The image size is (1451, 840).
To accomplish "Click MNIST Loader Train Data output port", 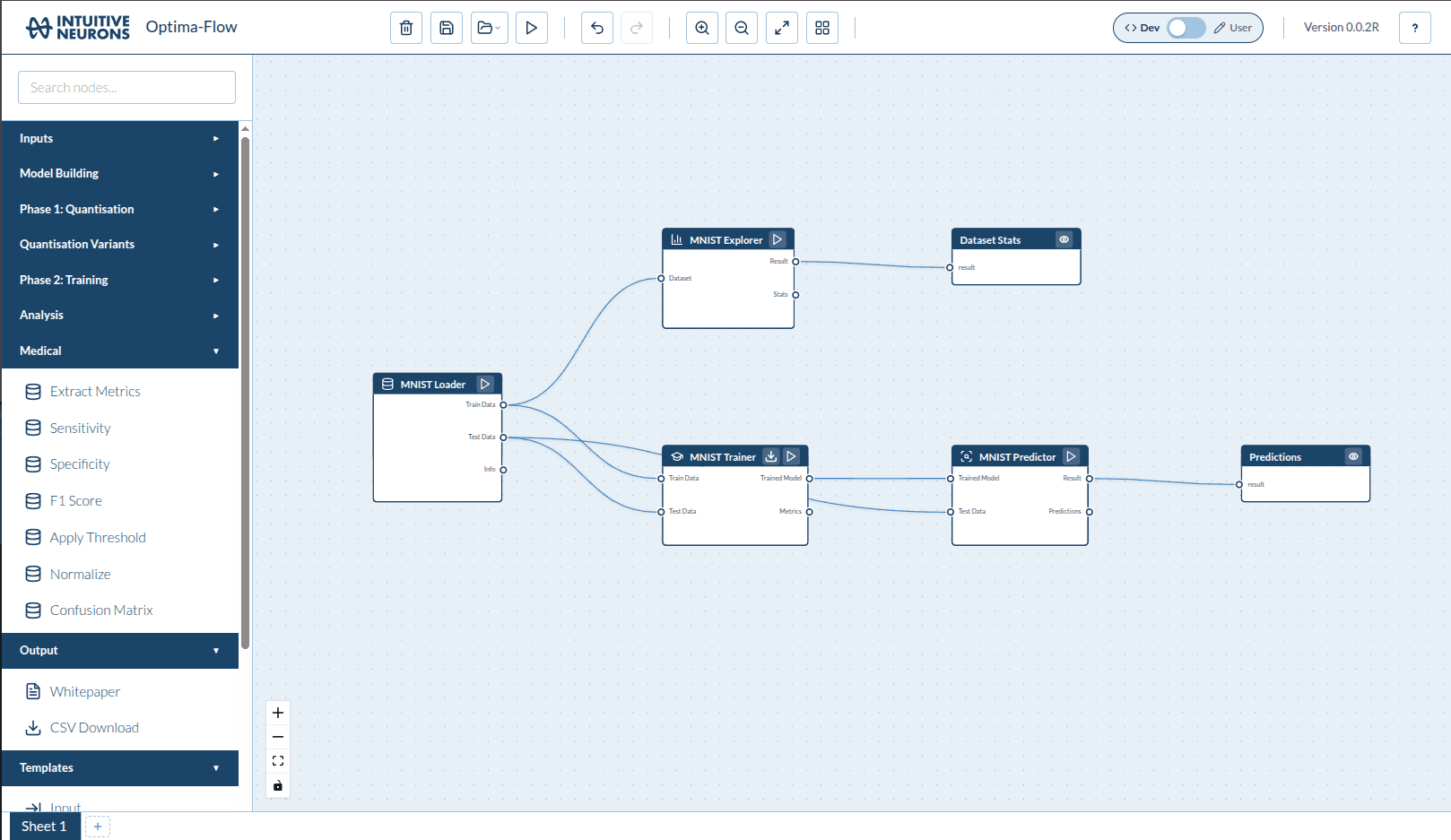I will coord(503,405).
